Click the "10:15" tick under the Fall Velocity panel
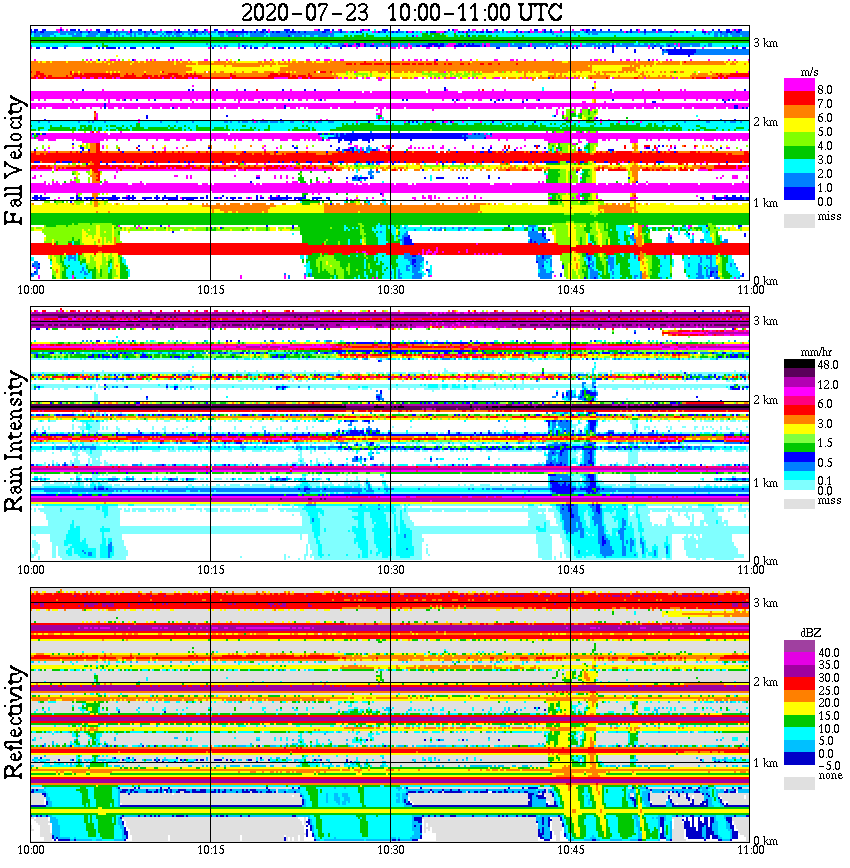The height and width of the screenshot is (868, 850). click(210, 290)
